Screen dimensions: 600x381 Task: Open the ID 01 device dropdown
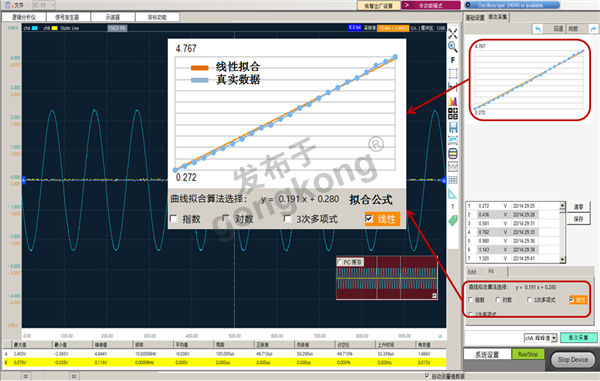(x=43, y=5)
